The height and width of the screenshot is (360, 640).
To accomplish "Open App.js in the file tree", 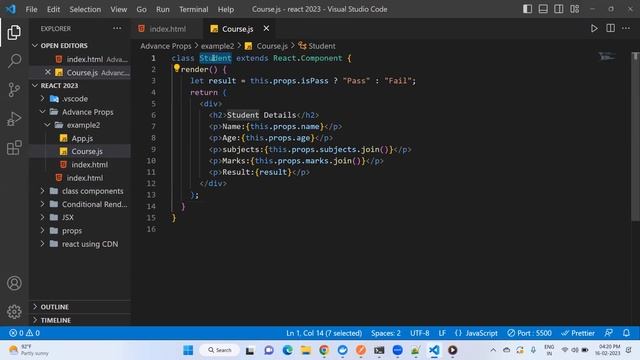I will pyautogui.click(x=80, y=138).
